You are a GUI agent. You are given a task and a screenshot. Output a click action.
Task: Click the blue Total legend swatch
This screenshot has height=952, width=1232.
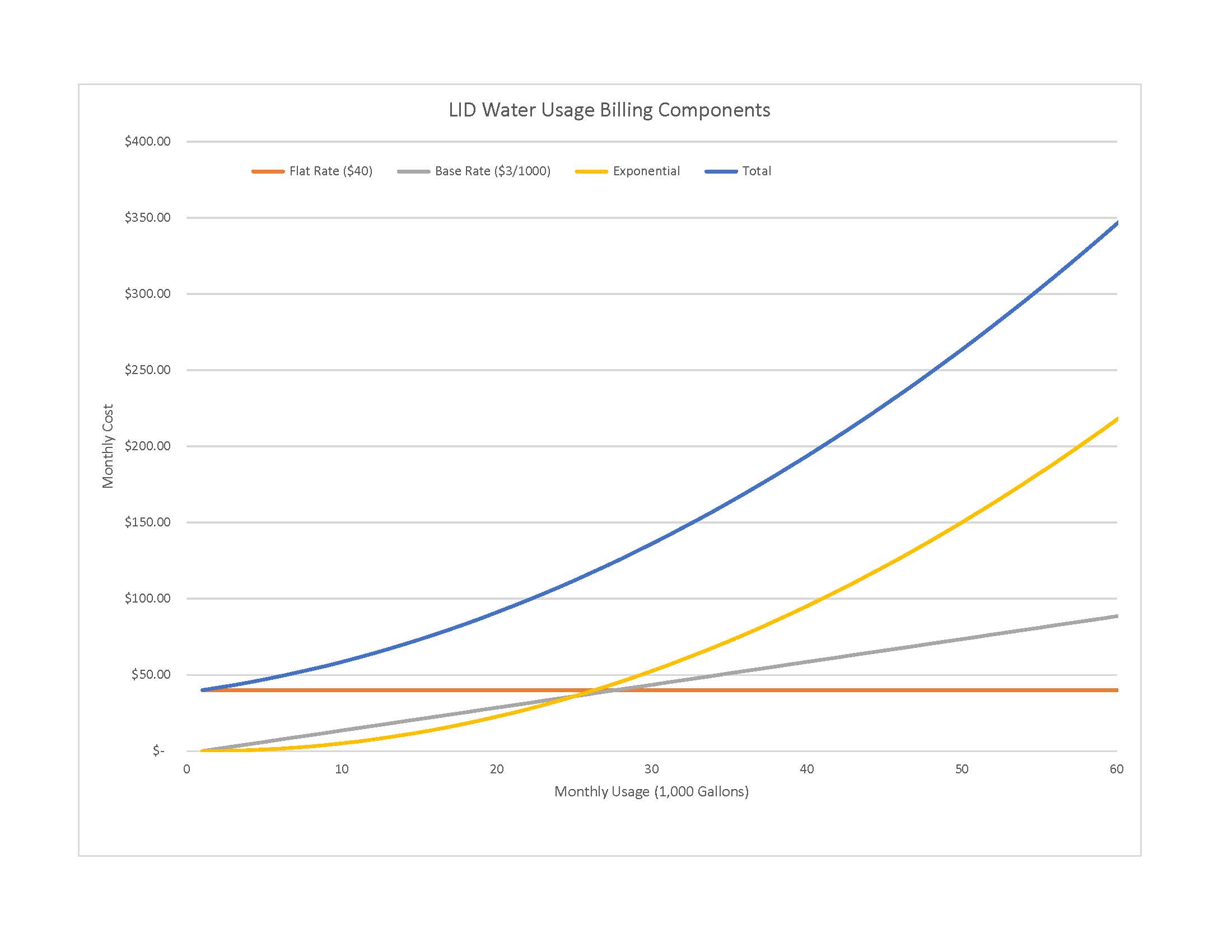(721, 171)
